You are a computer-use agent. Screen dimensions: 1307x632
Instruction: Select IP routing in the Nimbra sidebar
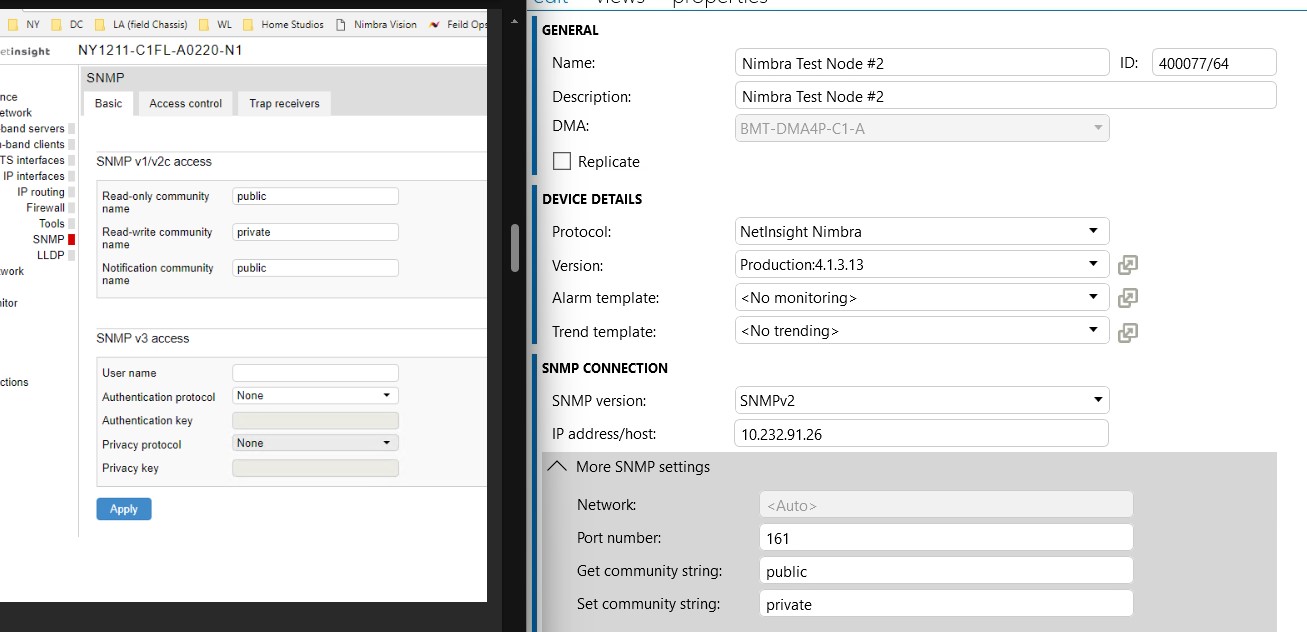point(40,192)
